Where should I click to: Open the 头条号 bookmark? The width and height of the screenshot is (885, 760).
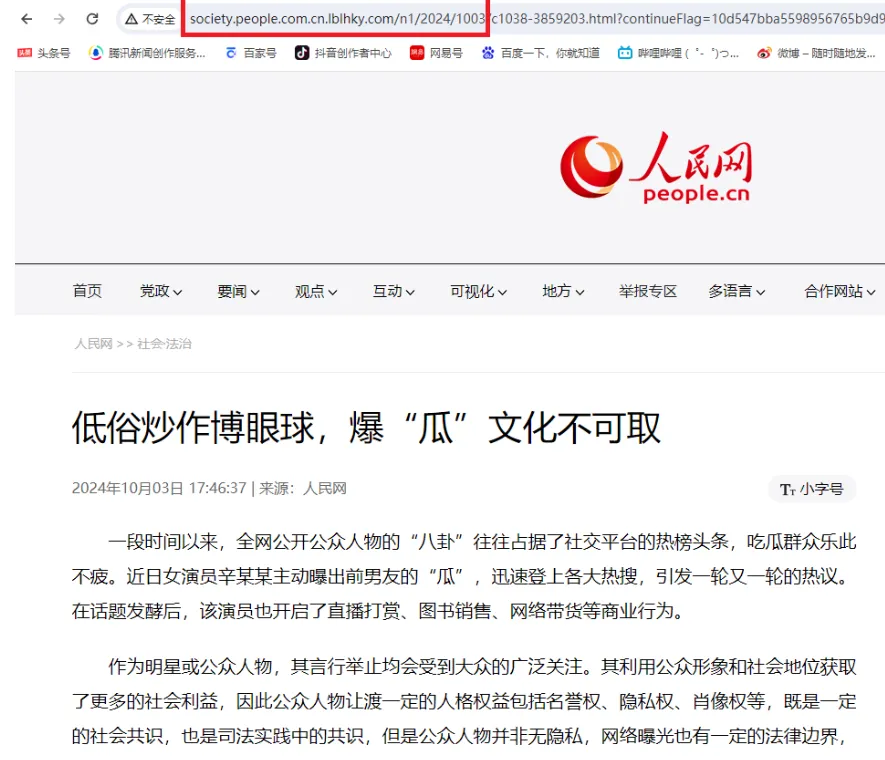(x=44, y=53)
